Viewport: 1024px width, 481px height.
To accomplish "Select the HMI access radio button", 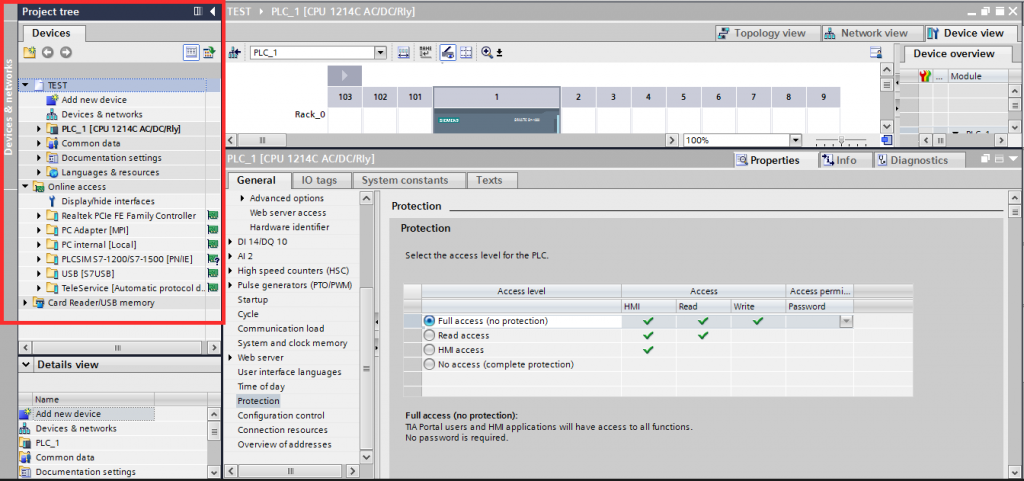I will pos(429,350).
